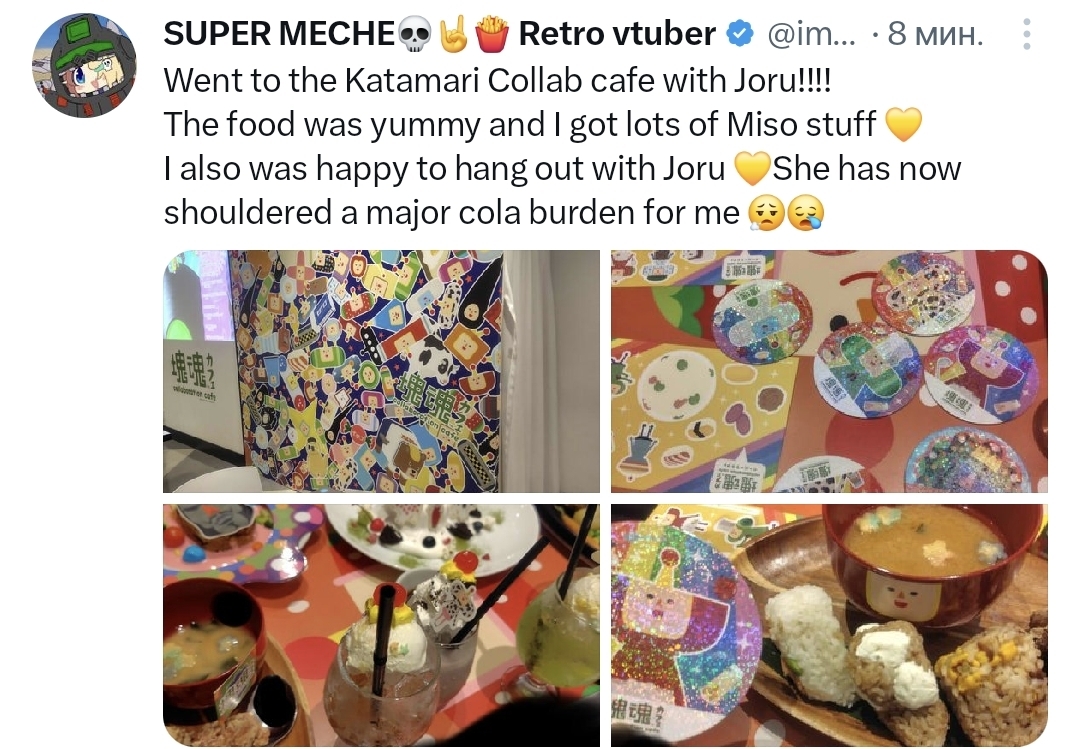Click the yellow heart after Joru
This screenshot has width=1079, height=749.
pyautogui.click(x=751, y=169)
